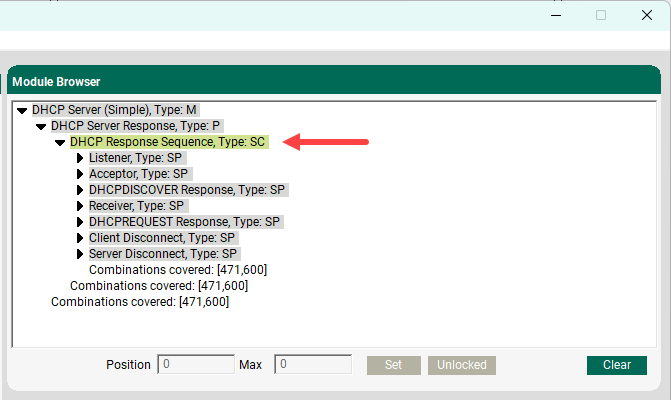Expand the Acceptor tree node
The width and height of the screenshot is (671, 400).
coord(80,174)
